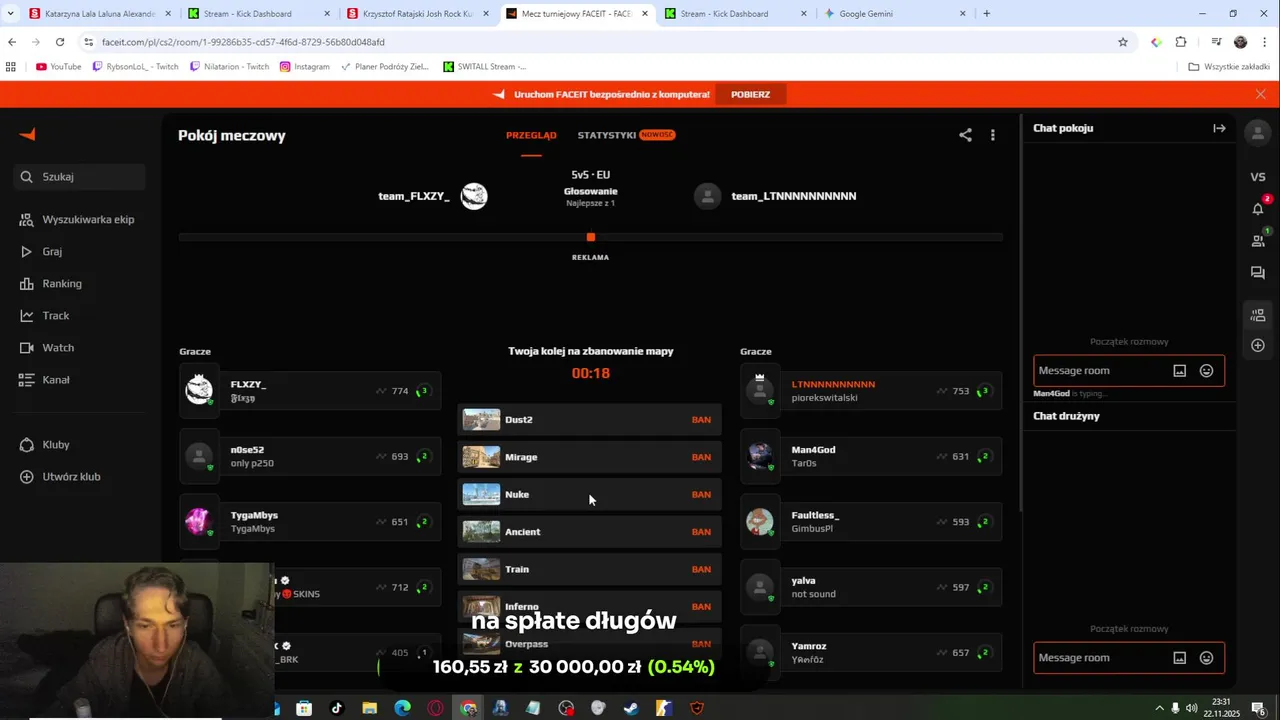1280x720 pixels.
Task: Open the friends list icon with badge 1
Action: click(x=1258, y=240)
